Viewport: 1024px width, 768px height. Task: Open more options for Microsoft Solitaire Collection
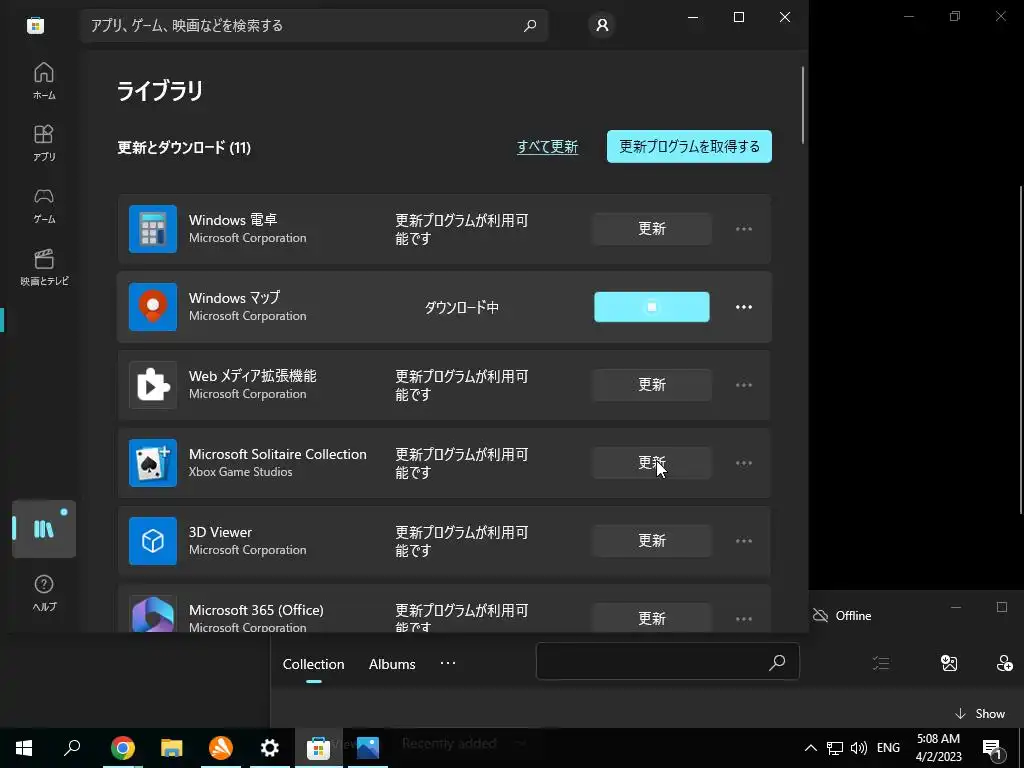click(744, 463)
